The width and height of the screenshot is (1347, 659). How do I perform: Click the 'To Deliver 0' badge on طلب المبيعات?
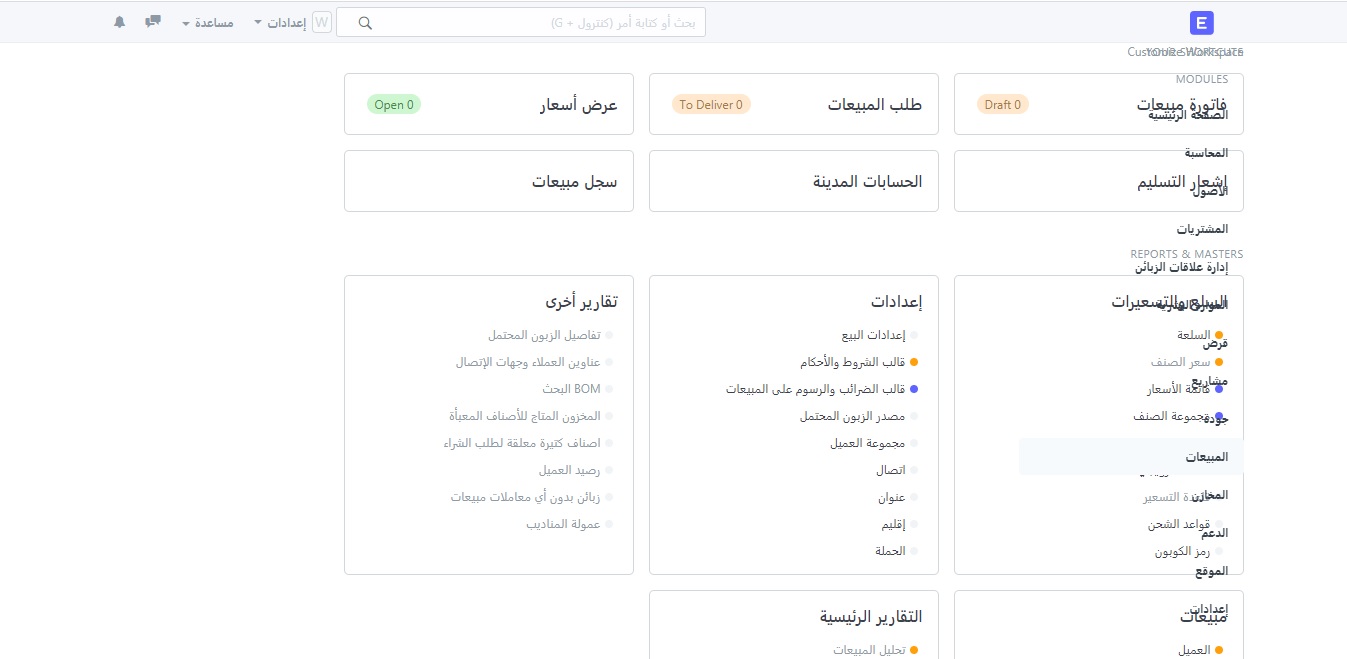point(711,103)
